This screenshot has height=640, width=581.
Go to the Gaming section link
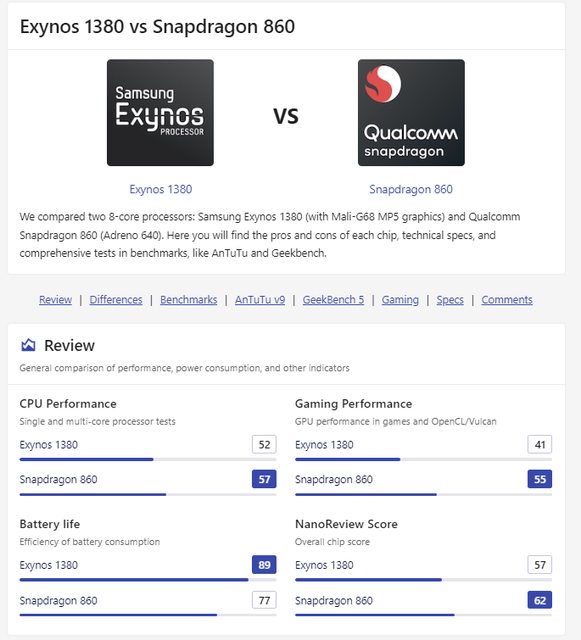[400, 300]
